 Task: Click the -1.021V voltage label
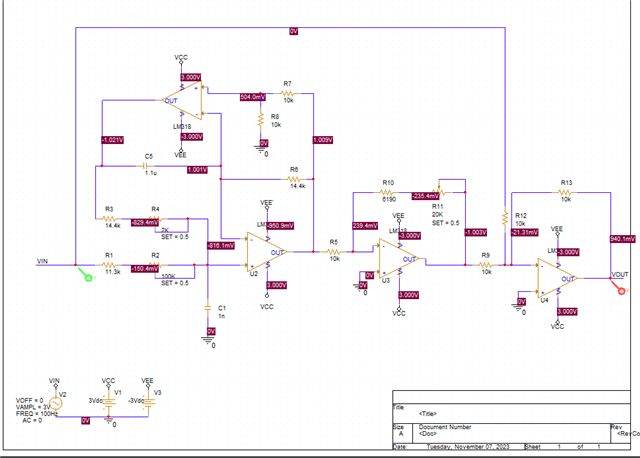(x=113, y=140)
